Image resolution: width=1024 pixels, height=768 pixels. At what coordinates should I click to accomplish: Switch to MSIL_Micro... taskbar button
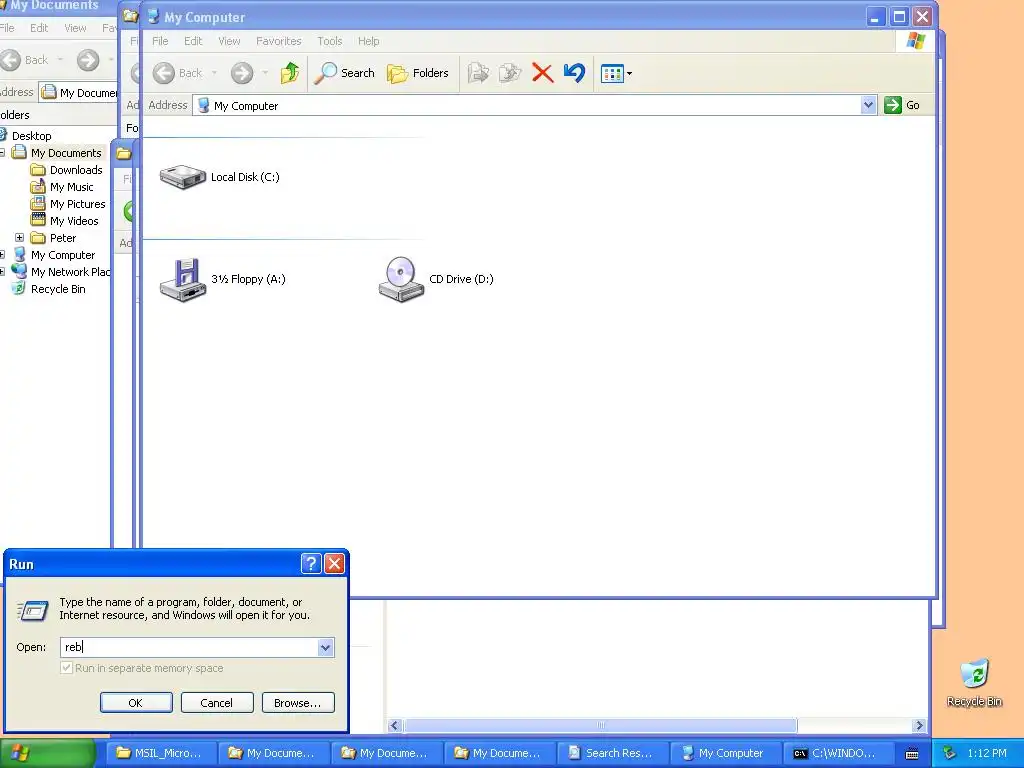pyautogui.click(x=159, y=753)
